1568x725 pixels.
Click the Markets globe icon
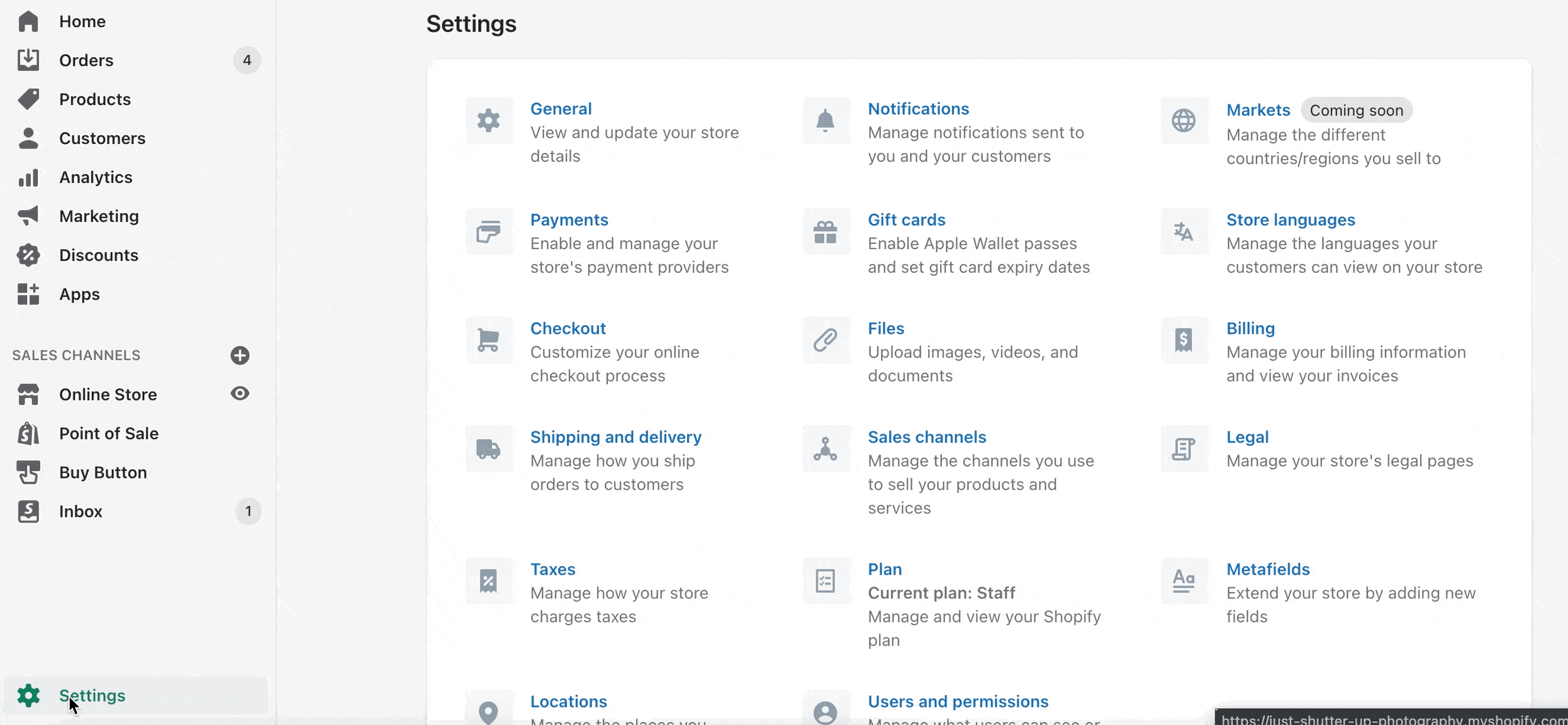[x=1183, y=120]
